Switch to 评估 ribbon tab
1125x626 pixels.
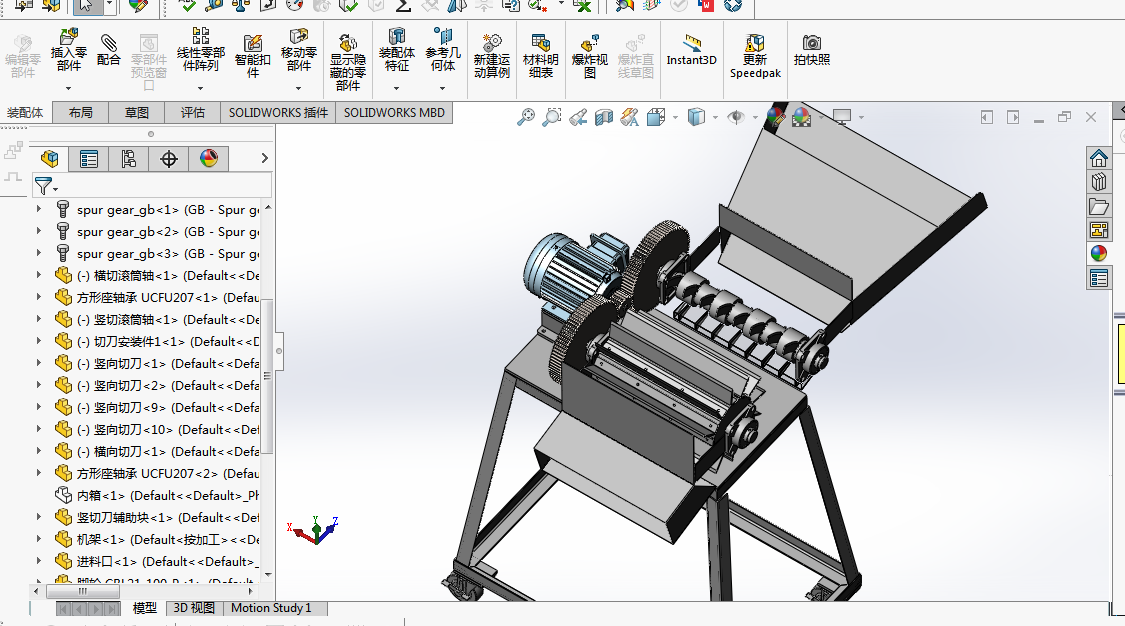click(x=192, y=113)
